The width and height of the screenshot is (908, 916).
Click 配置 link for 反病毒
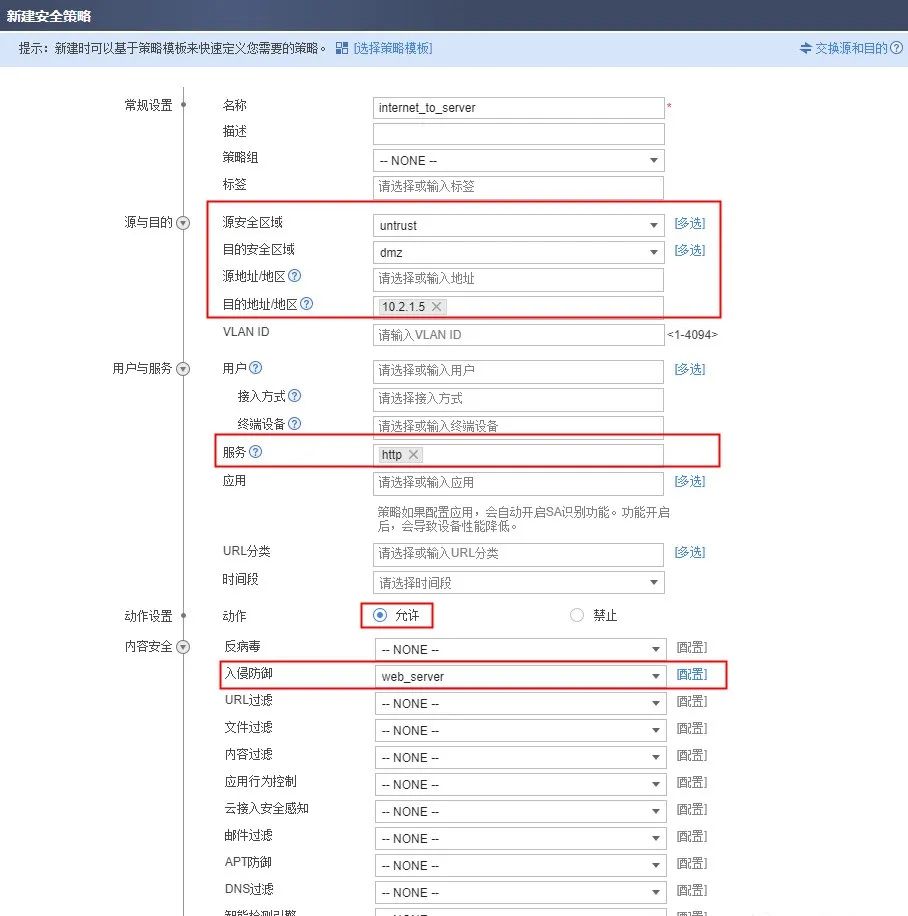tap(692, 647)
